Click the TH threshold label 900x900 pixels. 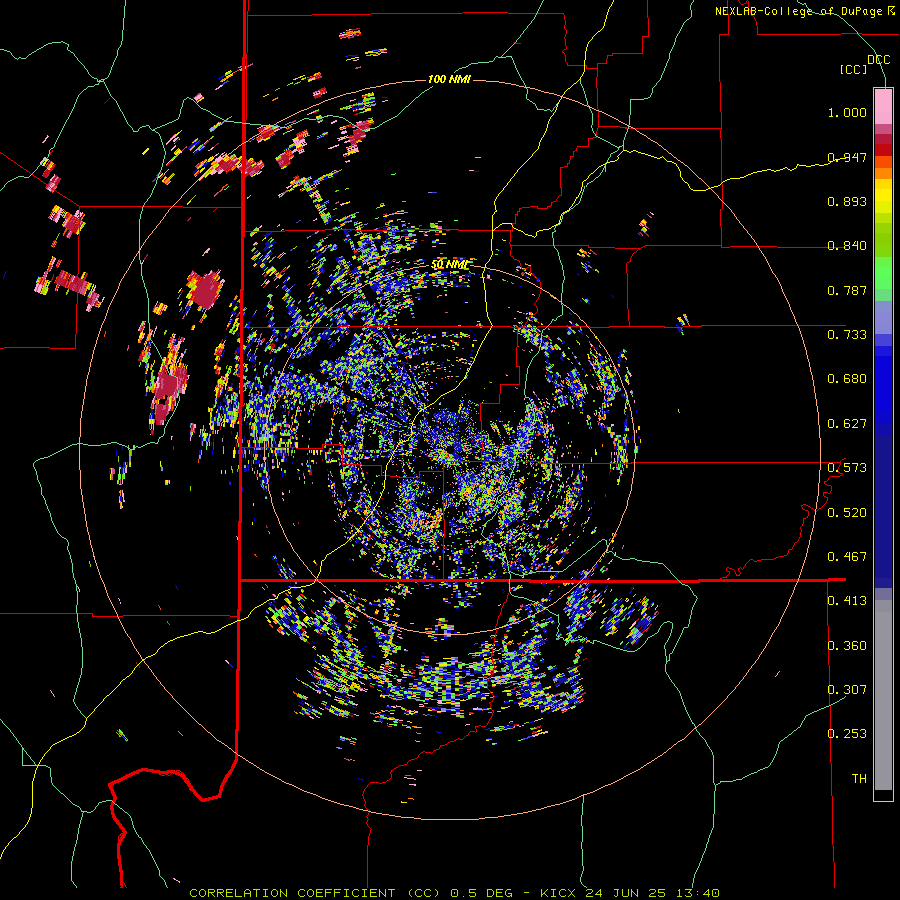[x=859, y=779]
